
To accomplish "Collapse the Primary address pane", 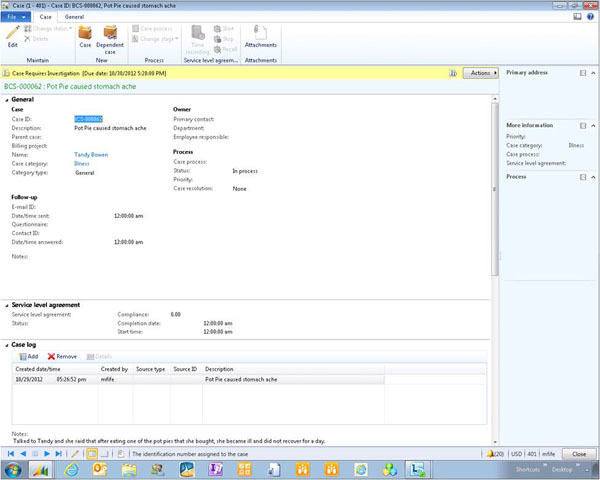I will click(593, 73).
